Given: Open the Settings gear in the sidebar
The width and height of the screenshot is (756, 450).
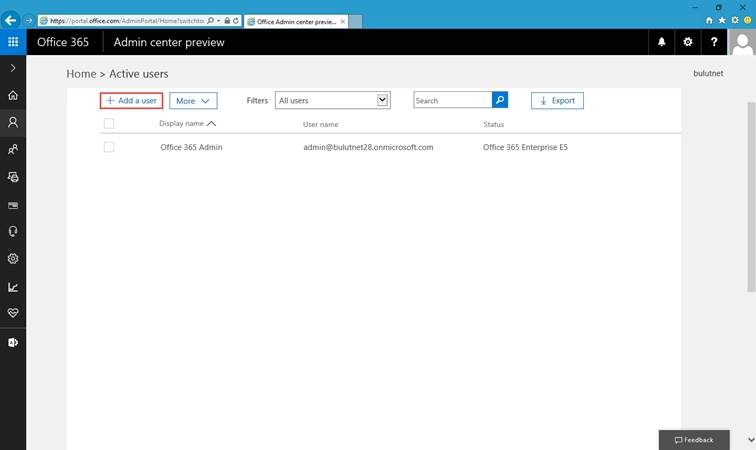Looking at the screenshot, I should (x=13, y=259).
